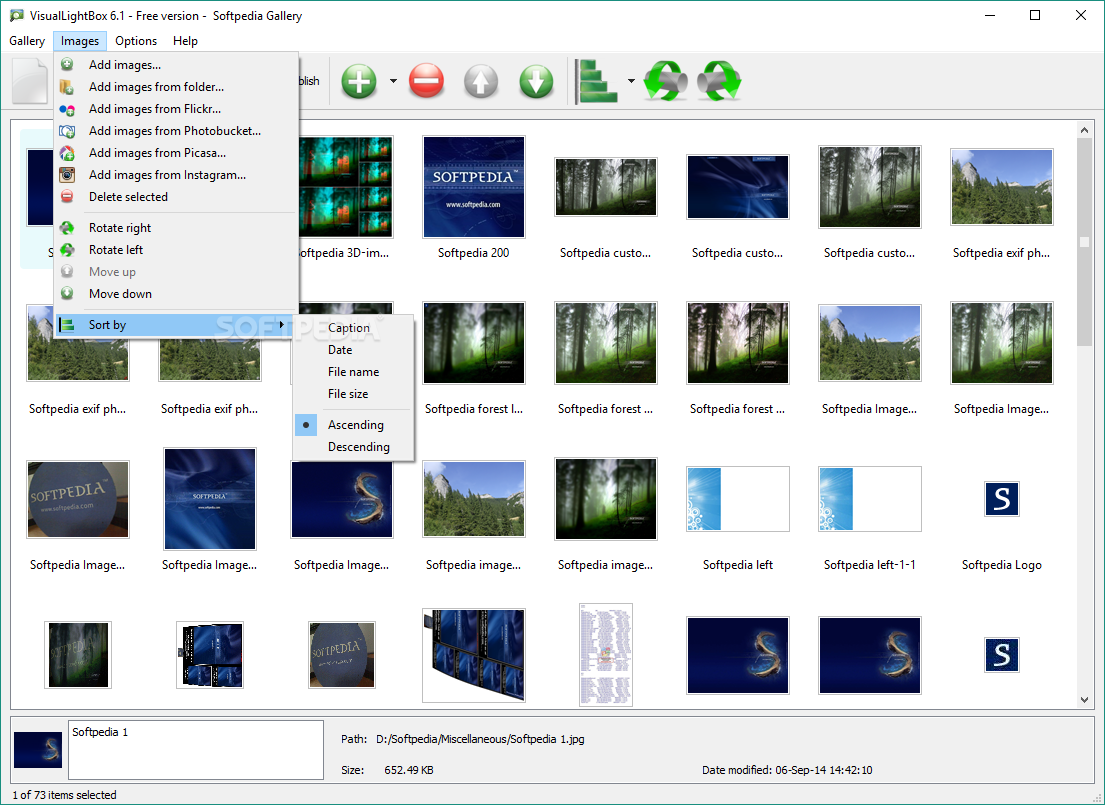Click the caption text field containing Softpedia 1
This screenshot has width=1105, height=805.
[x=196, y=749]
